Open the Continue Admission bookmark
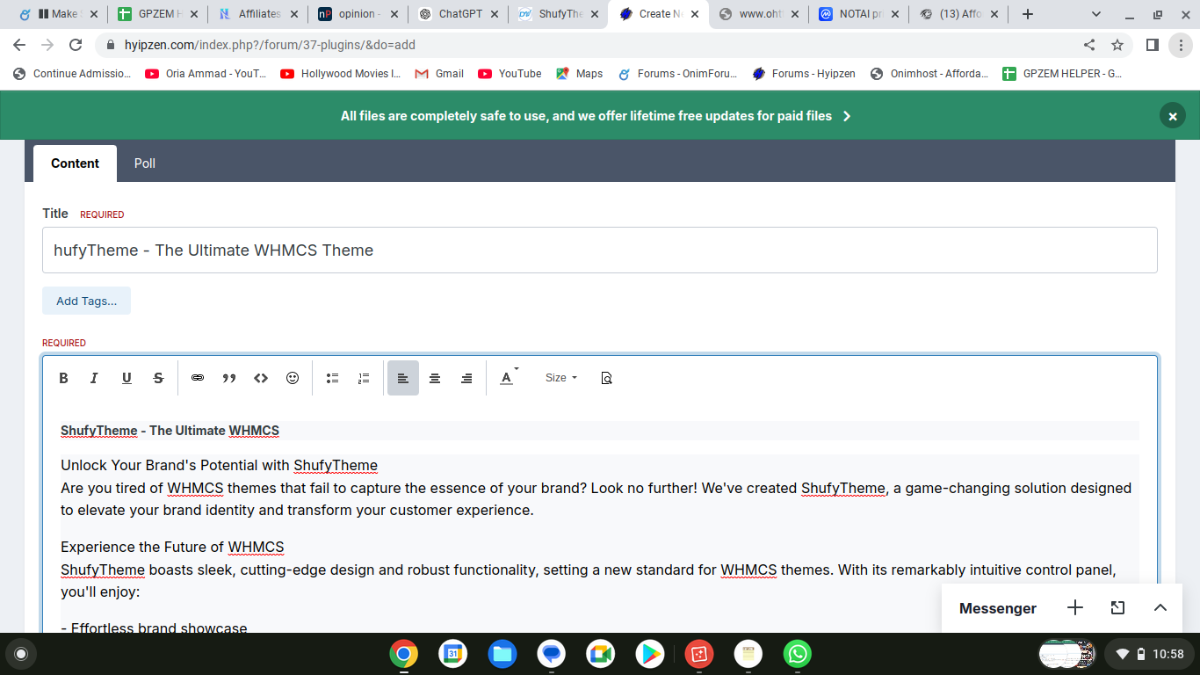This screenshot has width=1200, height=675. coord(72,73)
